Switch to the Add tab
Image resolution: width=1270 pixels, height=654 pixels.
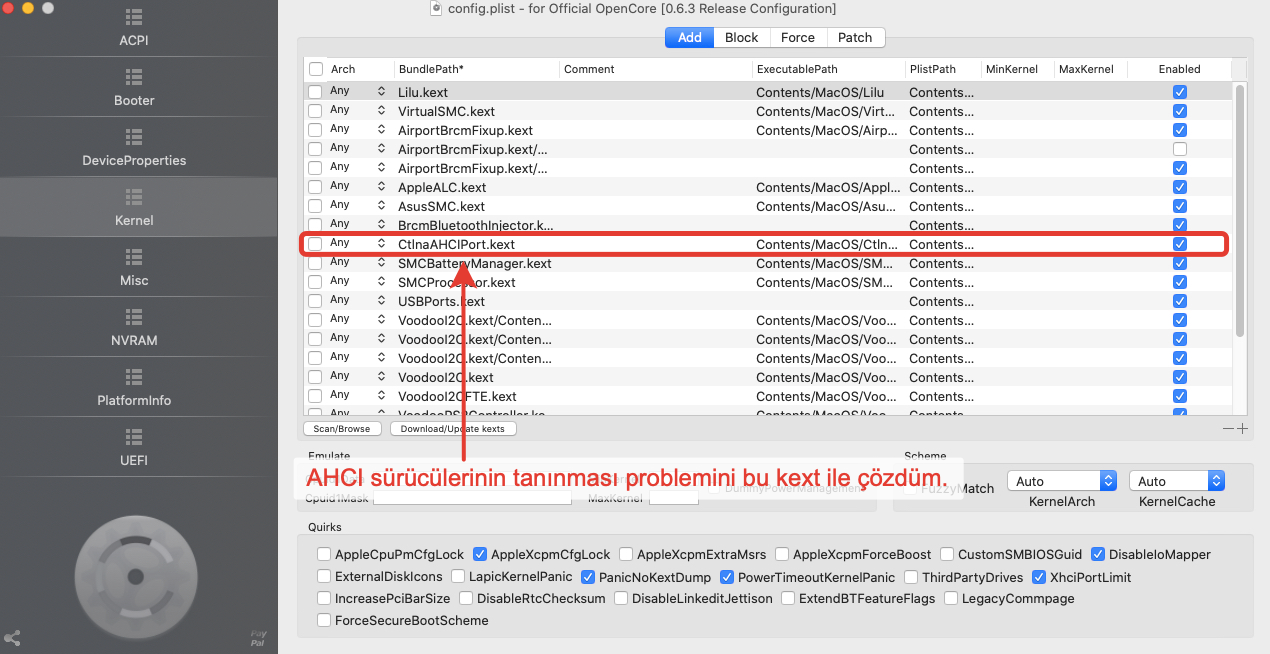(689, 37)
